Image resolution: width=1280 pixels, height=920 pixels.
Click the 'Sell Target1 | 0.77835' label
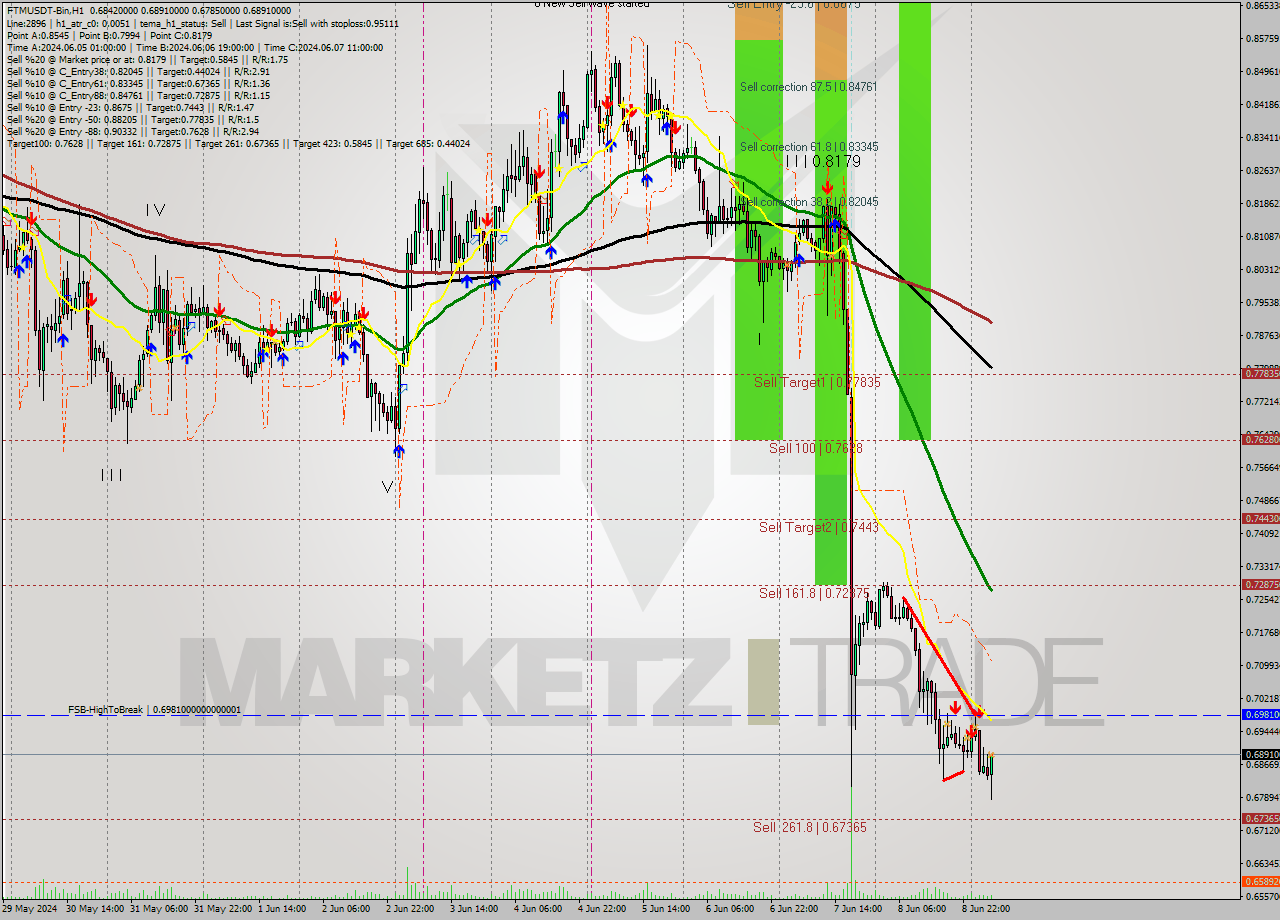817,382
